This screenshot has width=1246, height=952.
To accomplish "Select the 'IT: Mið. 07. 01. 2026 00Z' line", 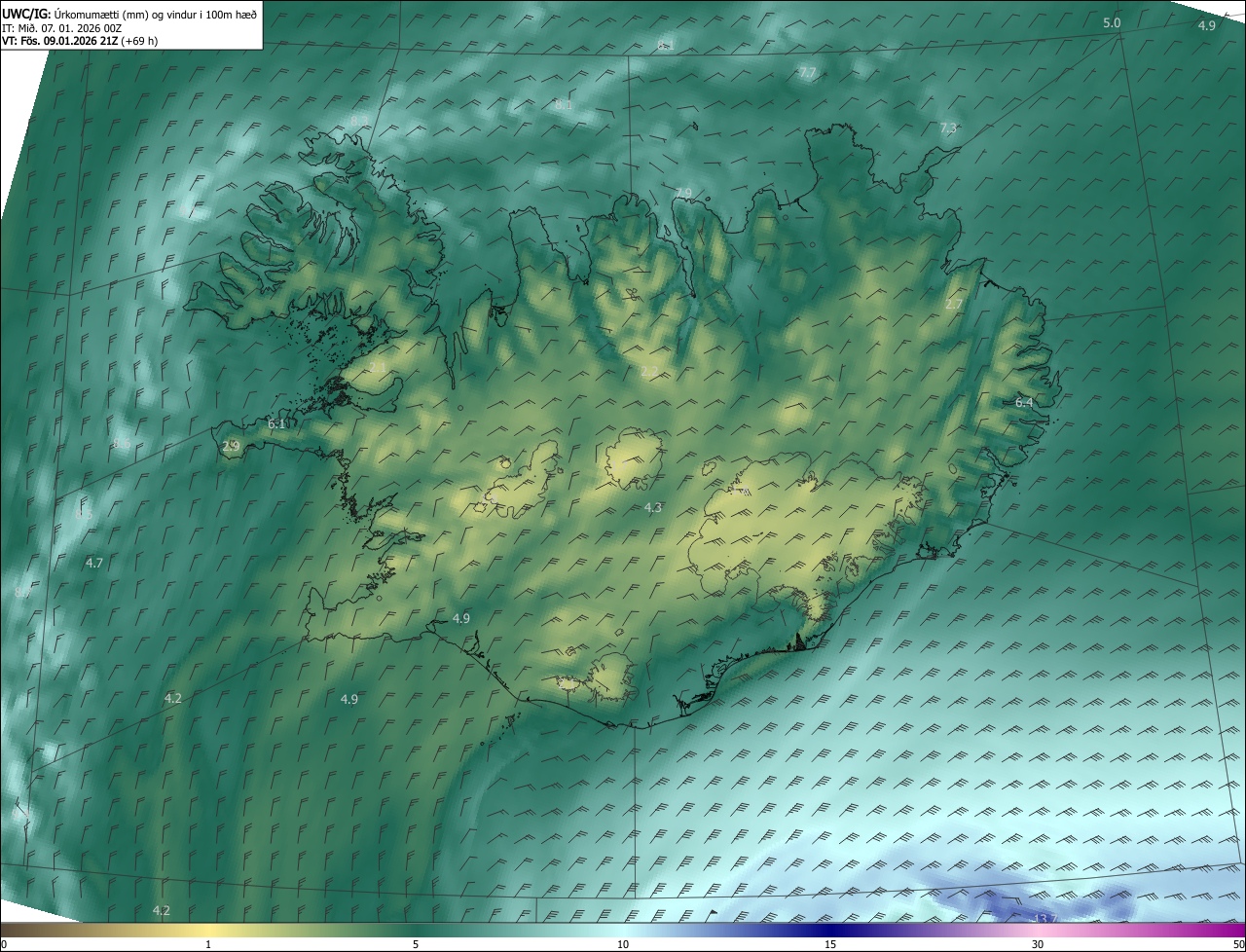I will [x=62, y=27].
